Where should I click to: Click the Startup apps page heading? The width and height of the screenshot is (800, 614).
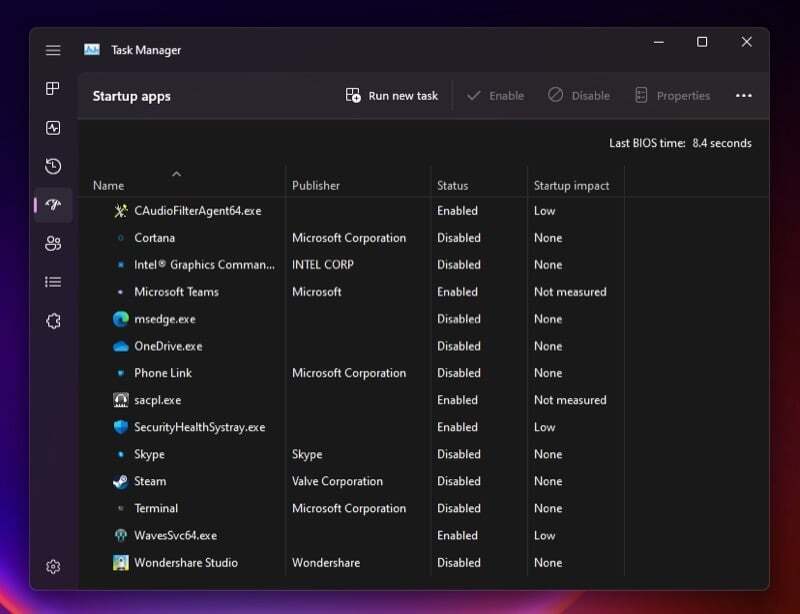click(132, 96)
